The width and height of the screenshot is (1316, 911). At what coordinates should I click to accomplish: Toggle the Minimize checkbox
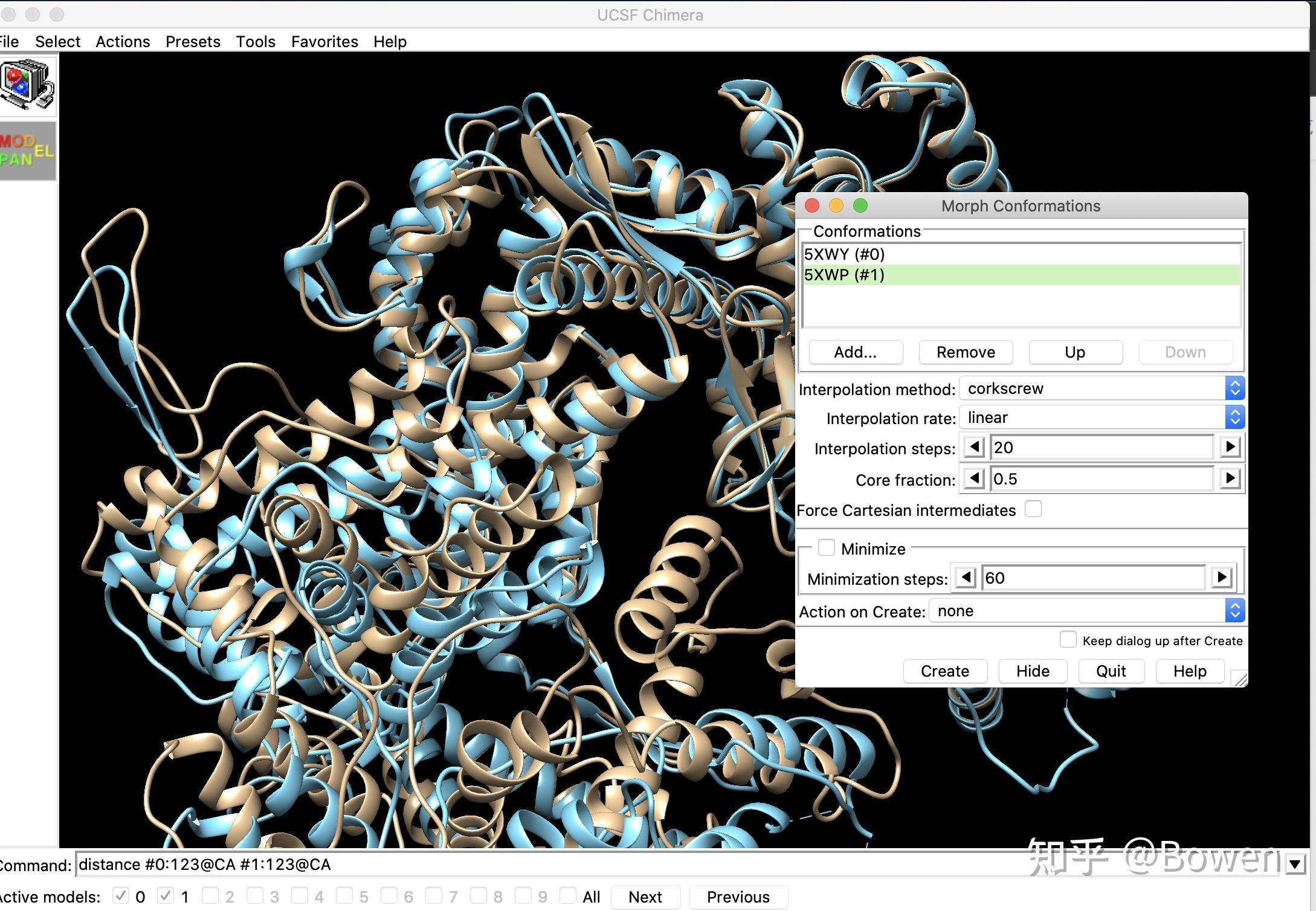pos(826,548)
